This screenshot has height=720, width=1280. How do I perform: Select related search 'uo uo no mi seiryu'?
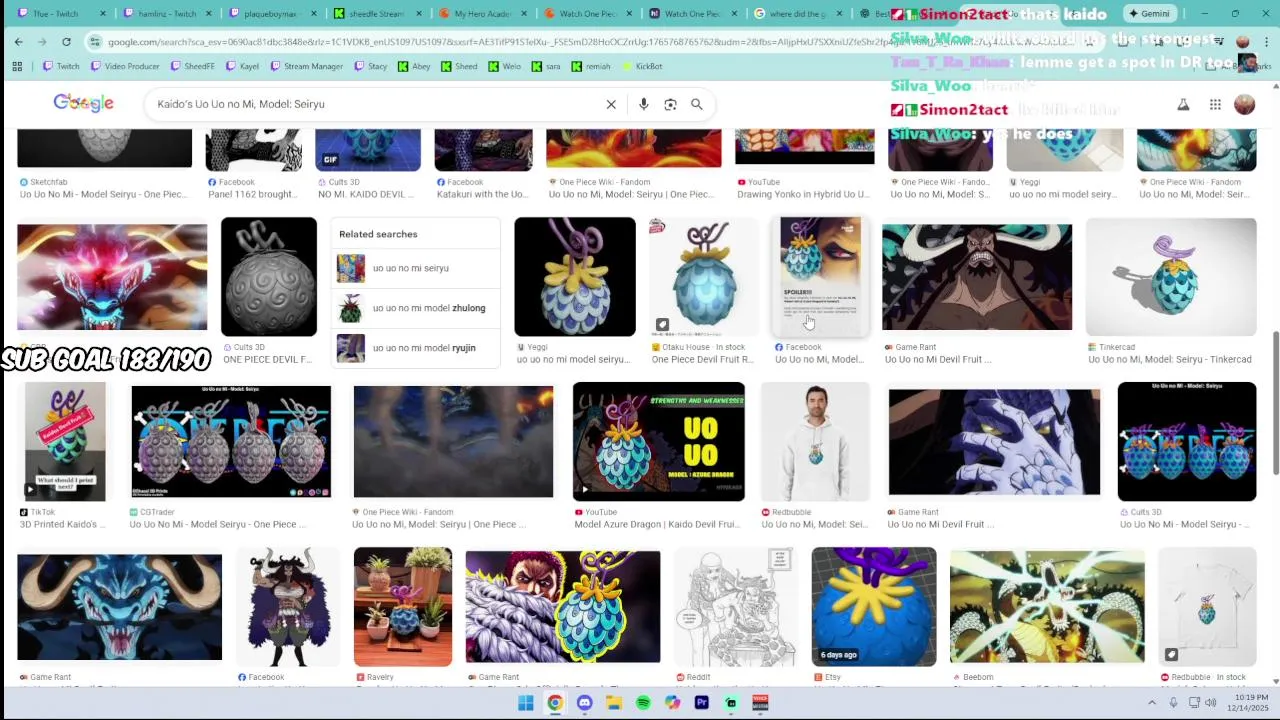pyautogui.click(x=415, y=268)
